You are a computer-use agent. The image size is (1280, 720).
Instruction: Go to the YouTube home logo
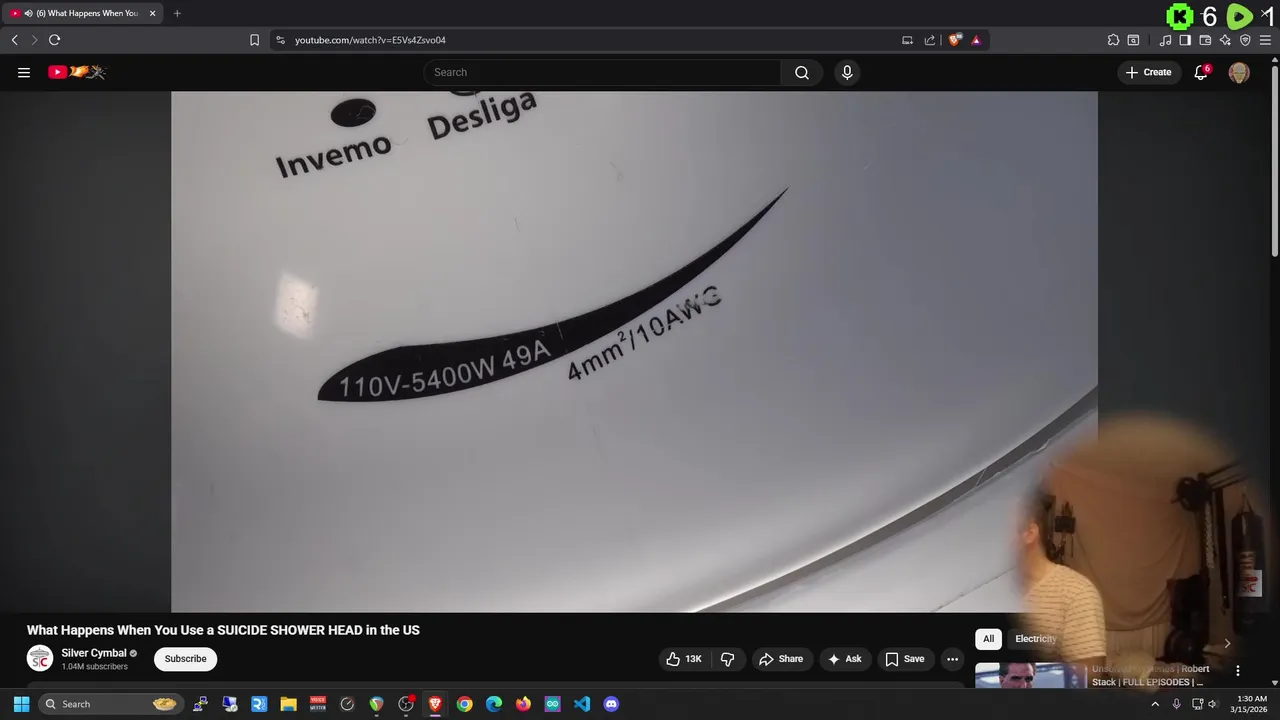pos(77,72)
